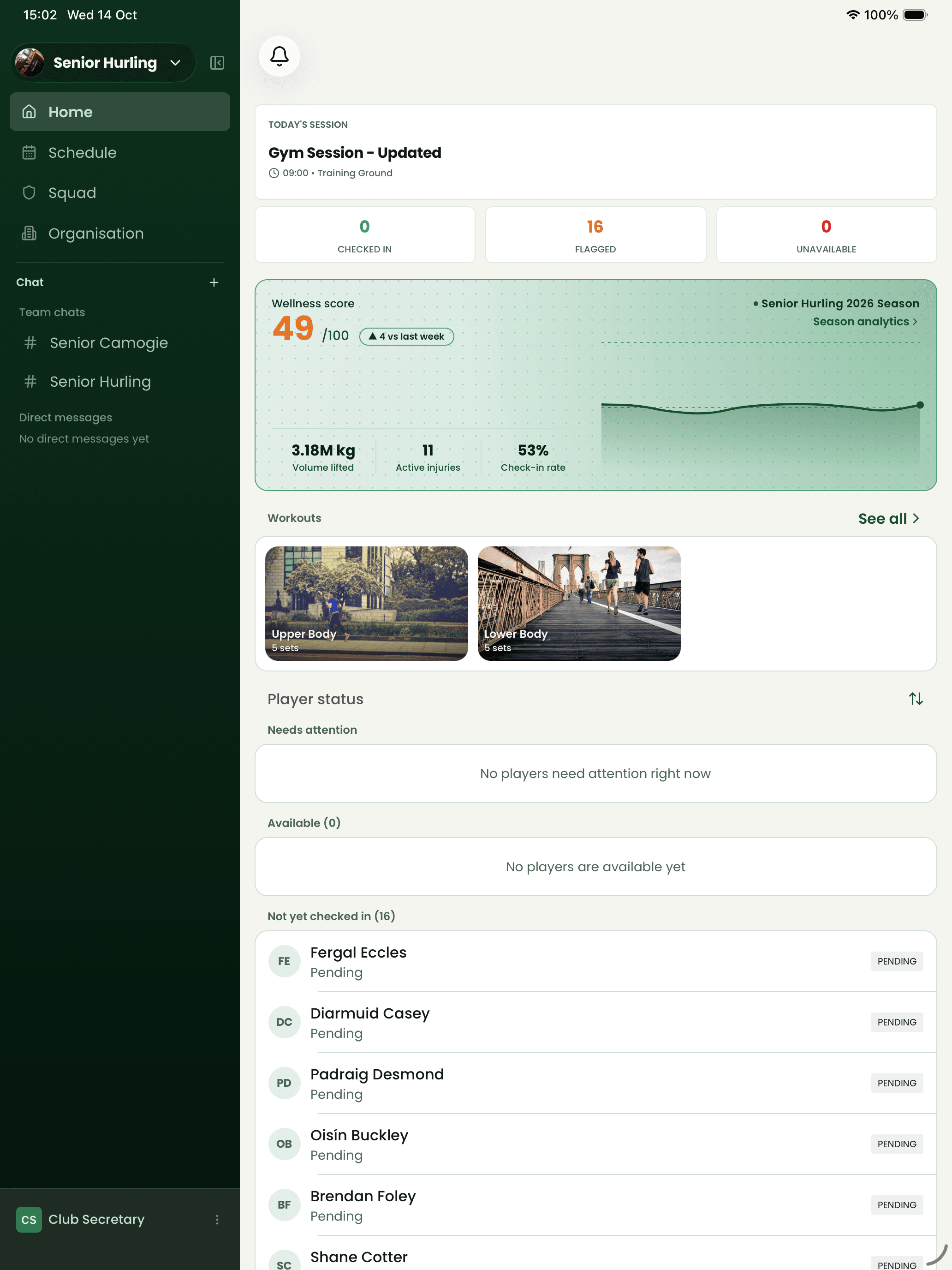
Task: Select Fergal Eccles player row
Action: pyautogui.click(x=595, y=961)
